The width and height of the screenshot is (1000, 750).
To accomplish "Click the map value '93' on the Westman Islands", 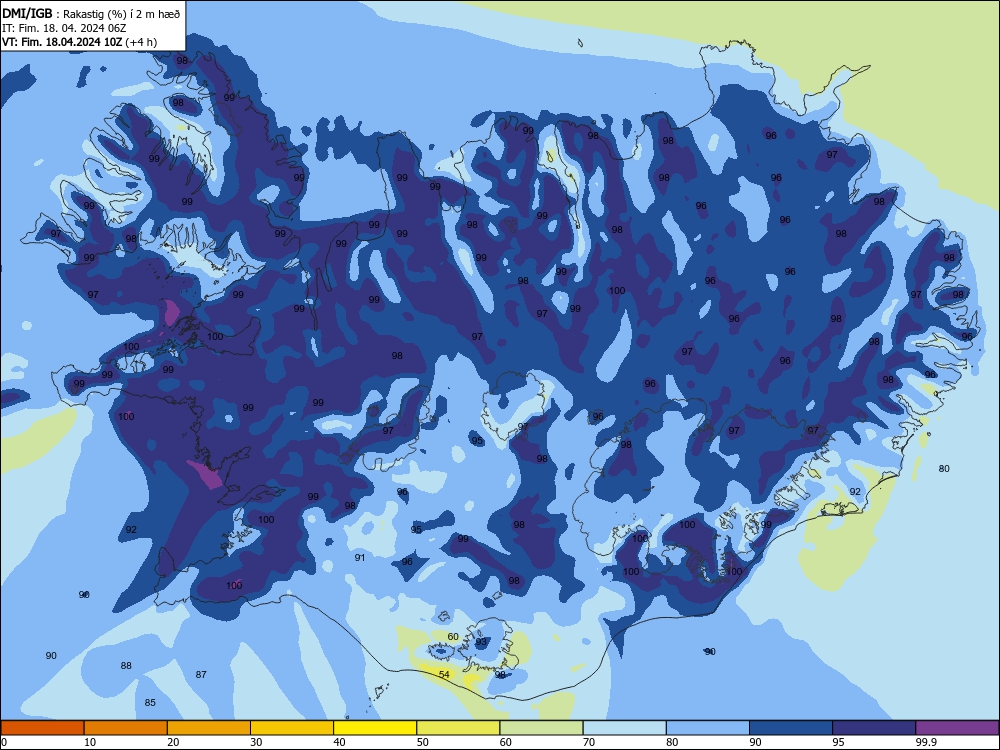I will (482, 642).
